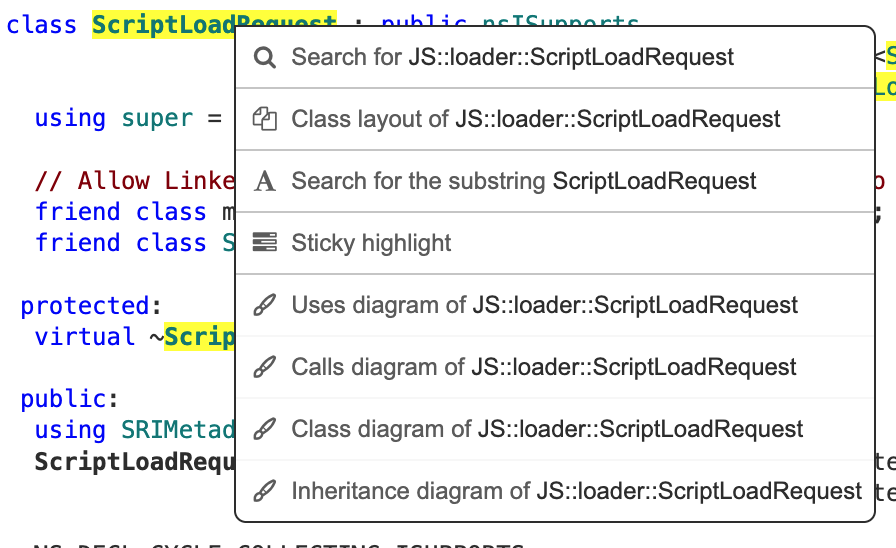Click the 'protected' keyword in the code
This screenshot has width=896, height=548.
[x=84, y=306]
